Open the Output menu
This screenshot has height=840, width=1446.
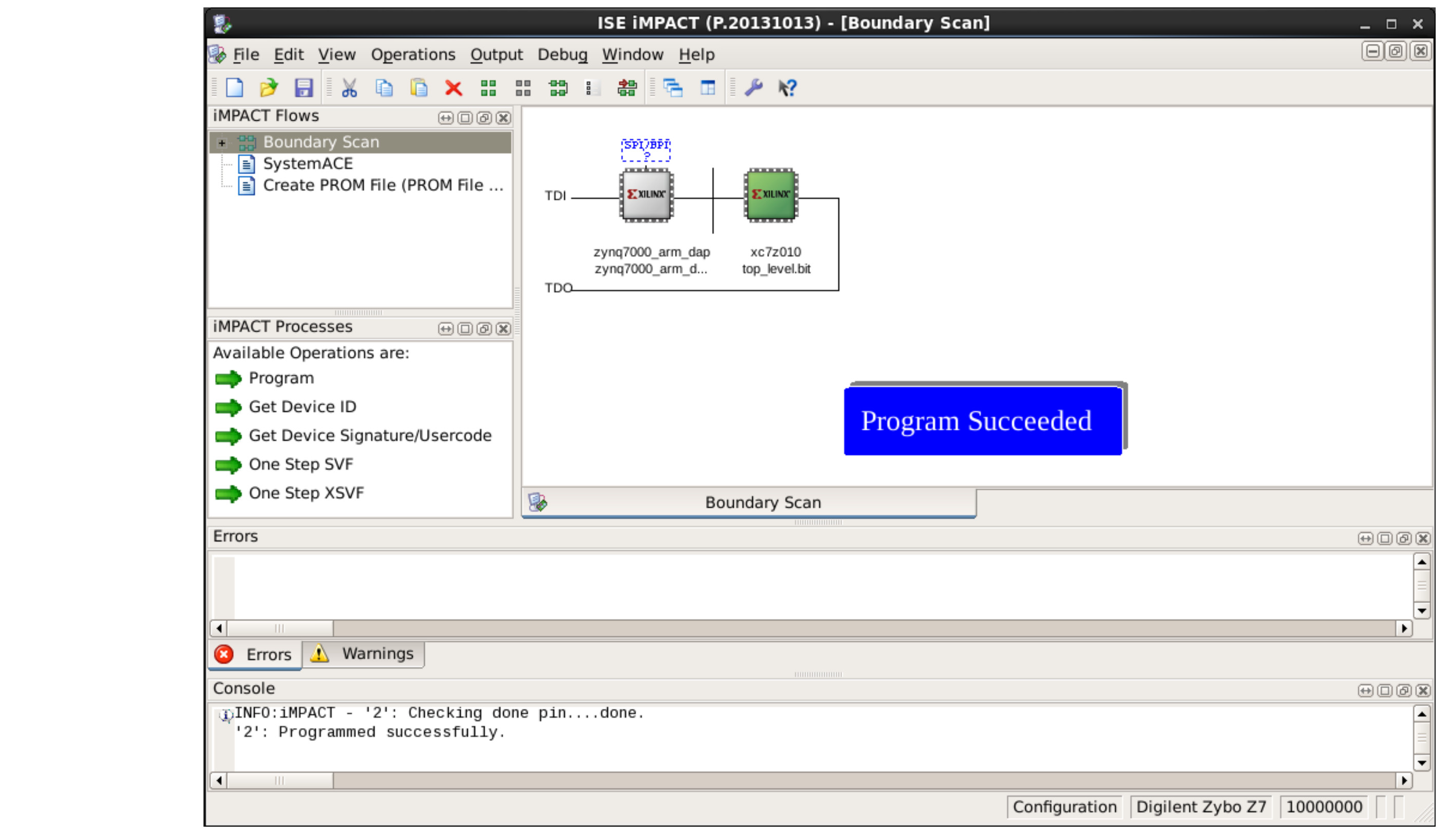coord(497,55)
